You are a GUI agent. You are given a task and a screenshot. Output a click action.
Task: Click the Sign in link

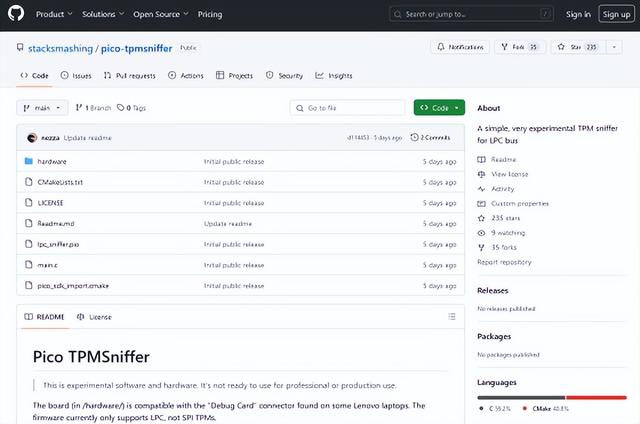tap(578, 14)
